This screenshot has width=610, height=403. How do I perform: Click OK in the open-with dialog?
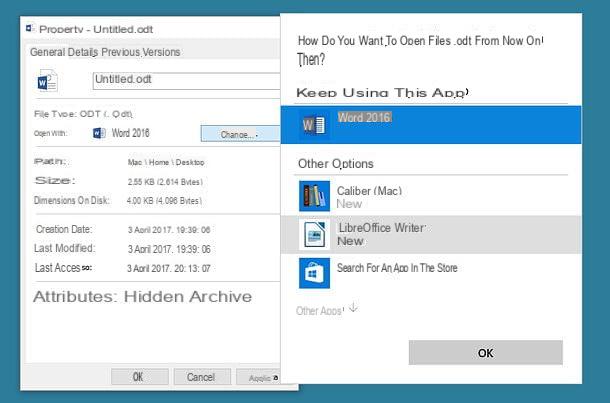click(x=486, y=352)
